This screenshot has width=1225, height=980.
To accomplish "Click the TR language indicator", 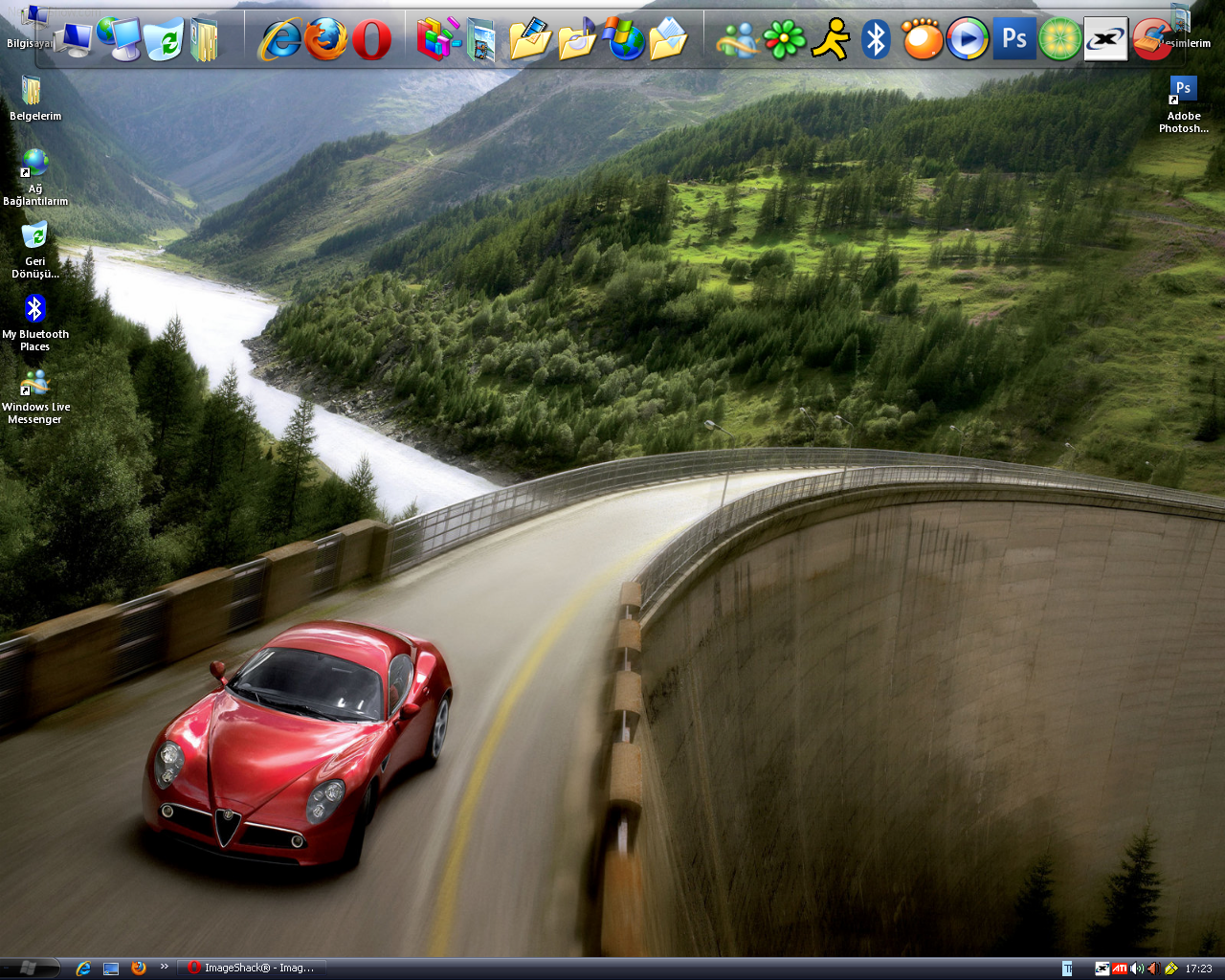I will (x=1068, y=969).
